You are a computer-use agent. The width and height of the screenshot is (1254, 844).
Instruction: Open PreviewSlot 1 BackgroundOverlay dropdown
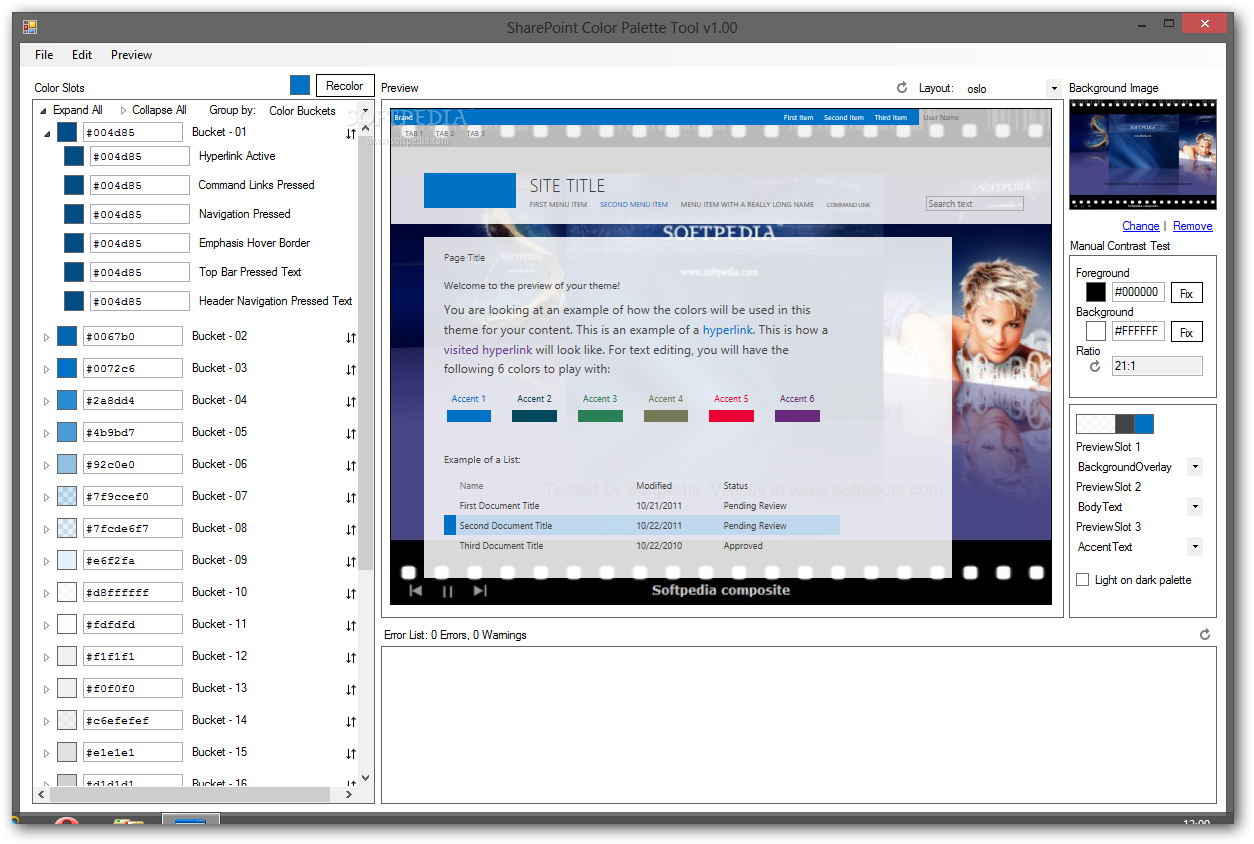pos(1195,467)
